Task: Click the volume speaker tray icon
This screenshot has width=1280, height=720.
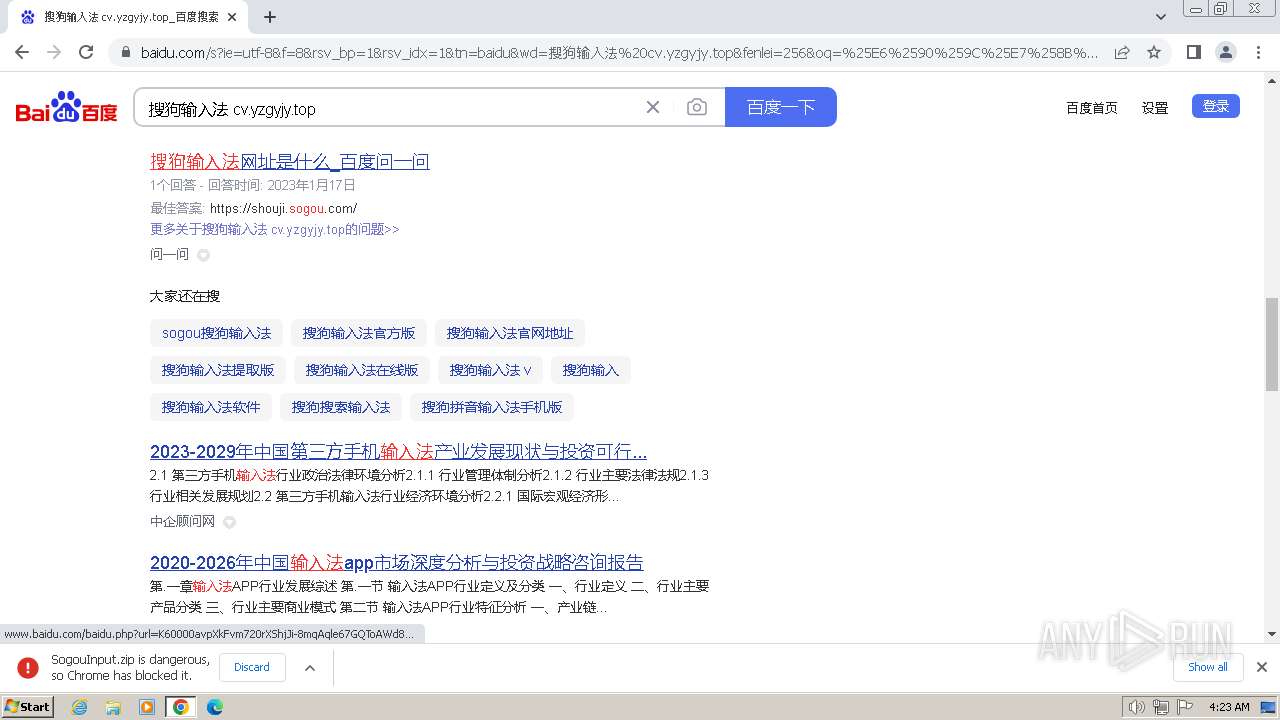Action: [x=1137, y=707]
